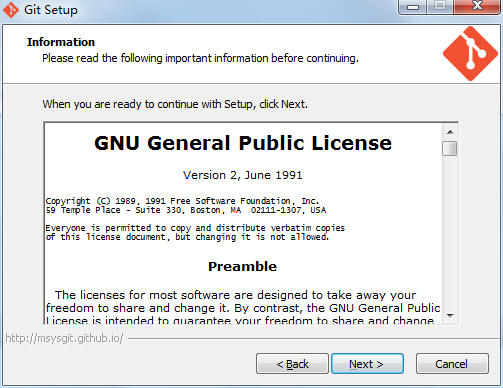
Task: Minimize the Git Setup window
Action: [x=413, y=7]
